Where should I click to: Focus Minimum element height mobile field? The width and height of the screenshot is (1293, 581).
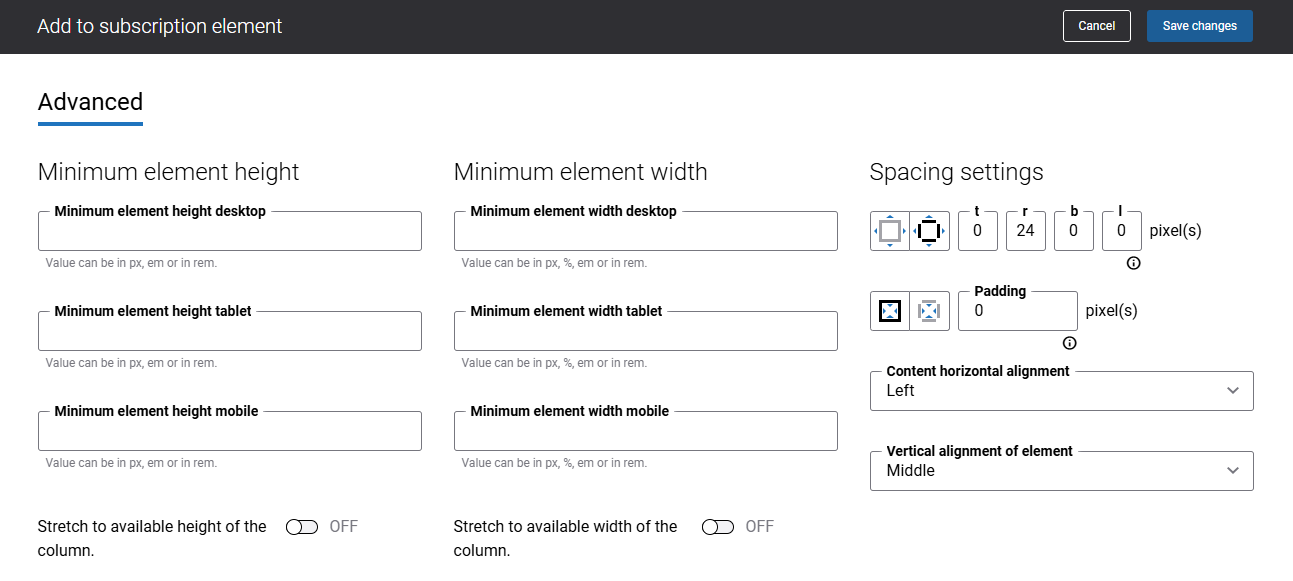click(230, 431)
